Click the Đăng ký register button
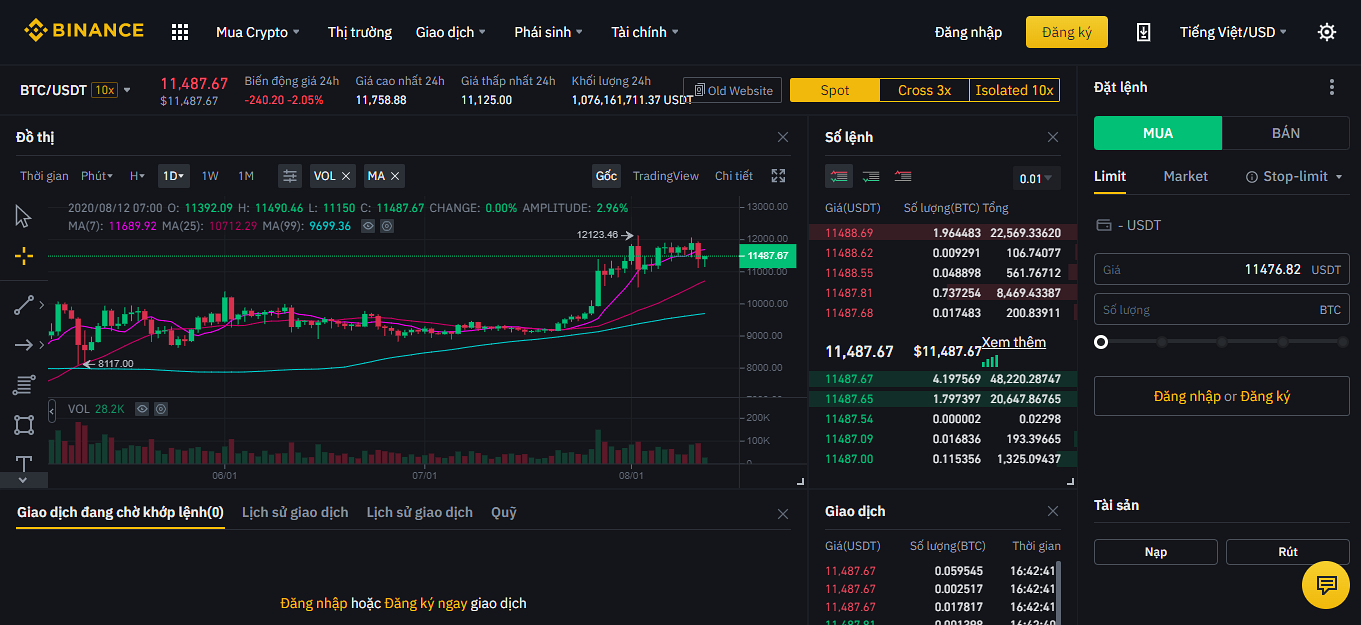Image resolution: width=1361 pixels, height=625 pixels. 1066,32
